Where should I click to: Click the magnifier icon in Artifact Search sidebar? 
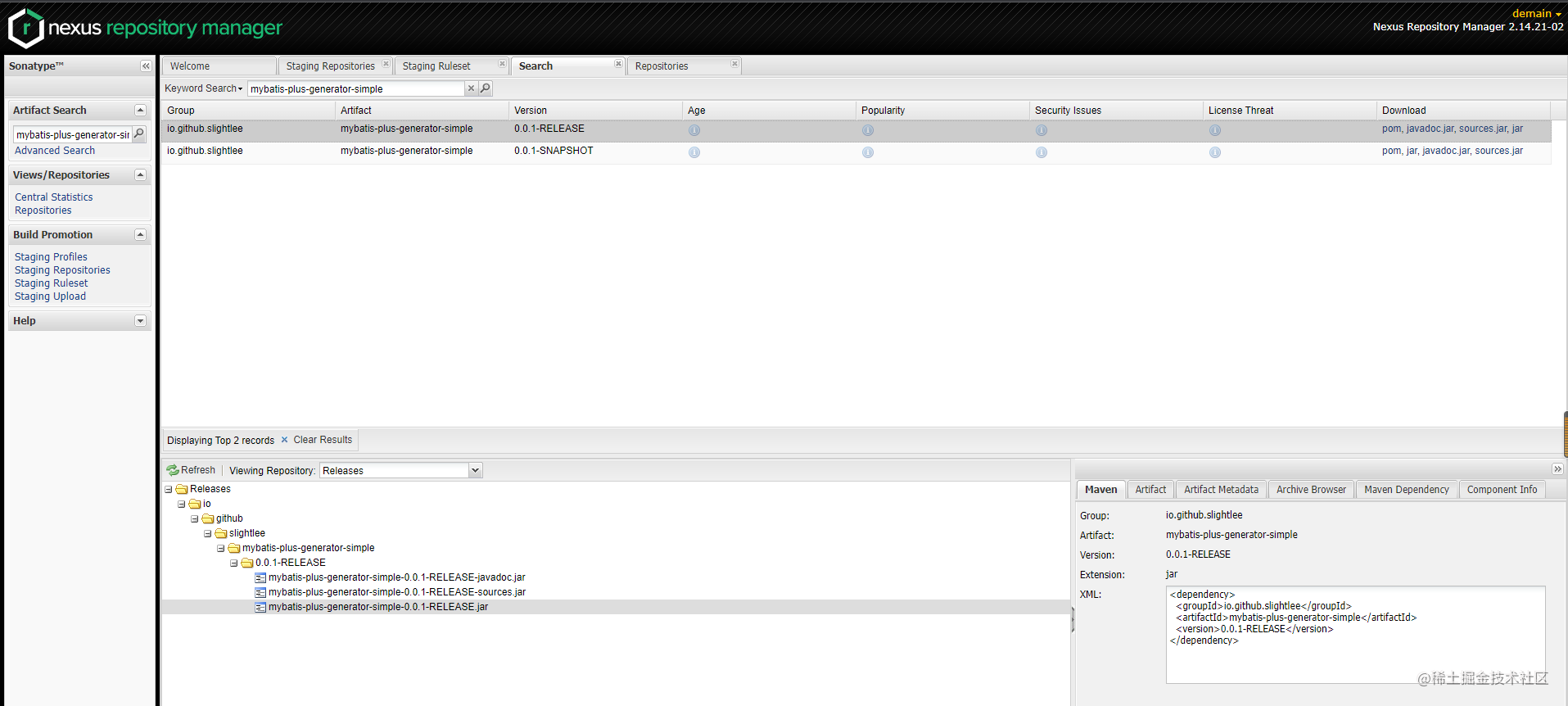coord(139,134)
